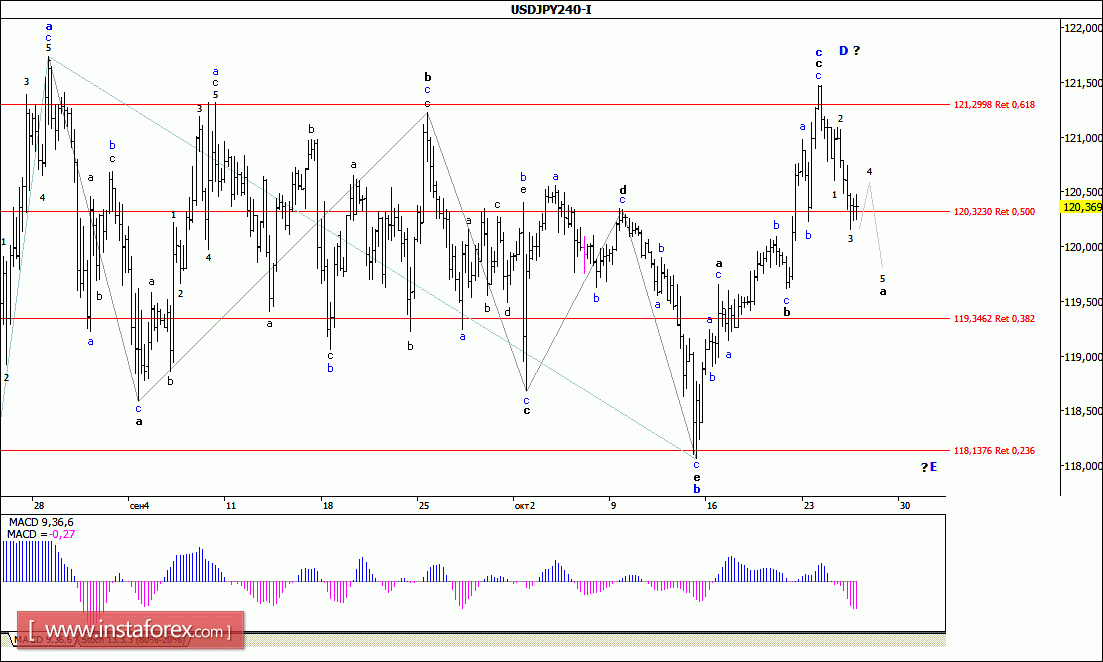This screenshot has height=662, width=1103.
Task: Click the 'окт2' date on time axis
Action: (x=525, y=506)
